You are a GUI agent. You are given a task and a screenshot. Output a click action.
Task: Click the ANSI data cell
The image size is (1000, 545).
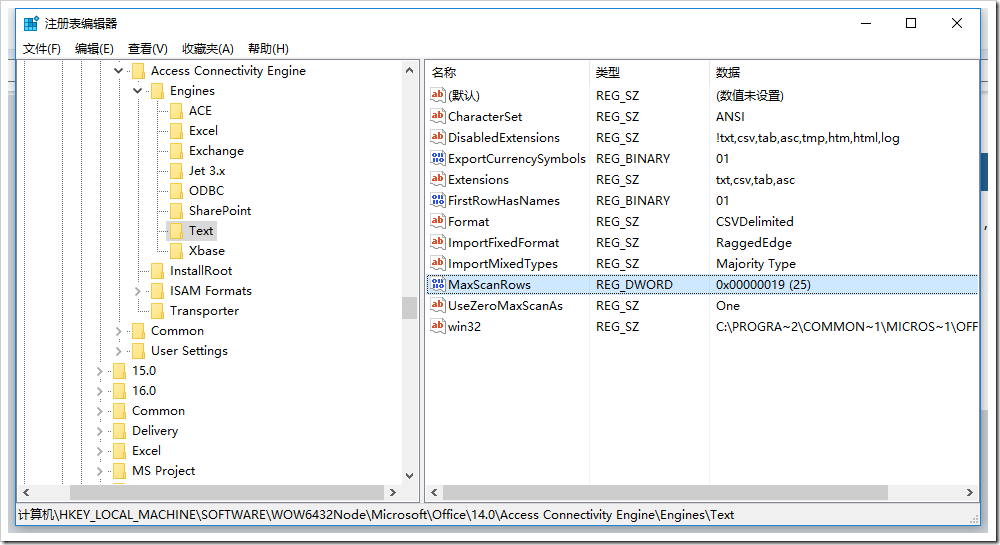click(x=730, y=116)
